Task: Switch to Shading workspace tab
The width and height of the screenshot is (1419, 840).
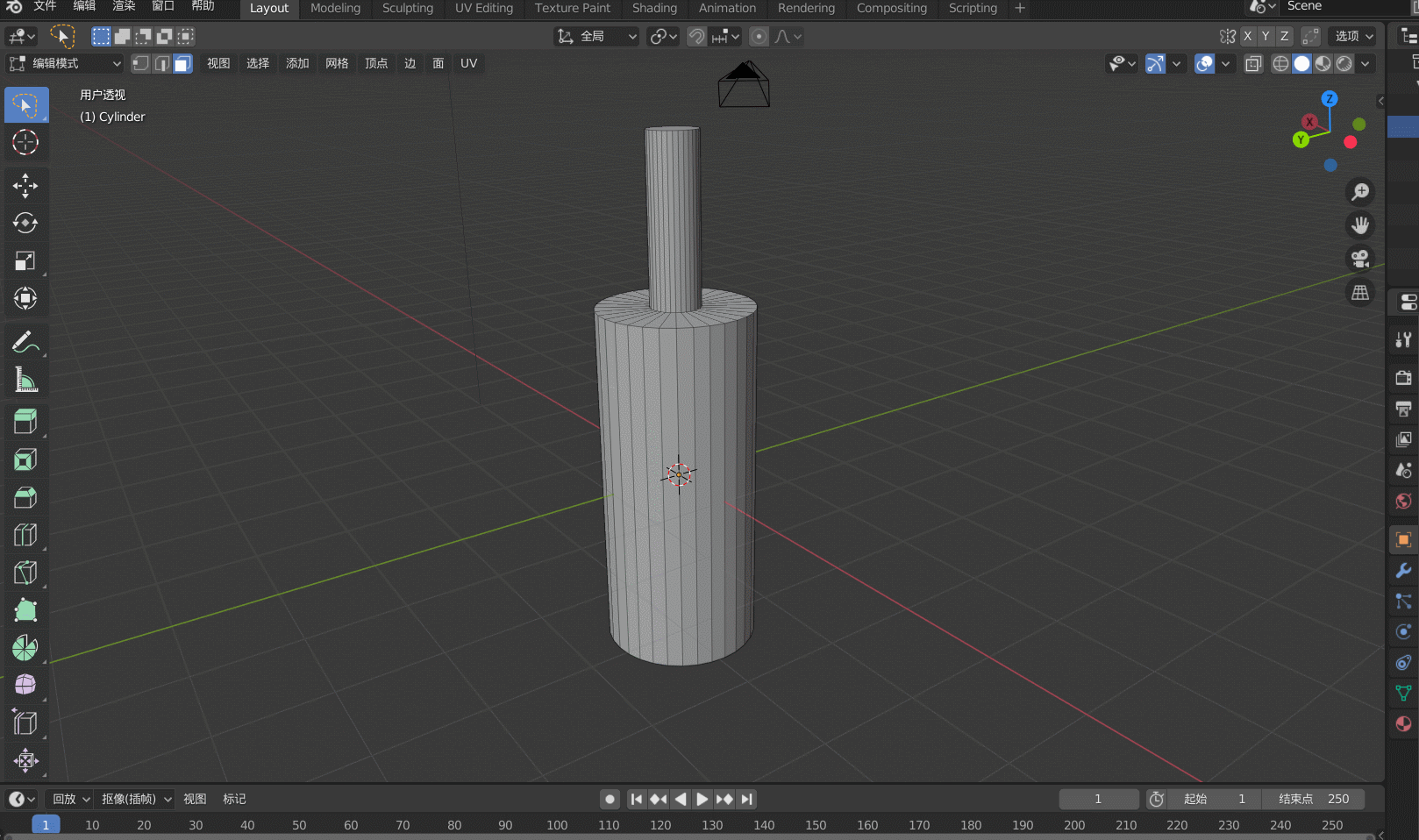Action: [654, 8]
